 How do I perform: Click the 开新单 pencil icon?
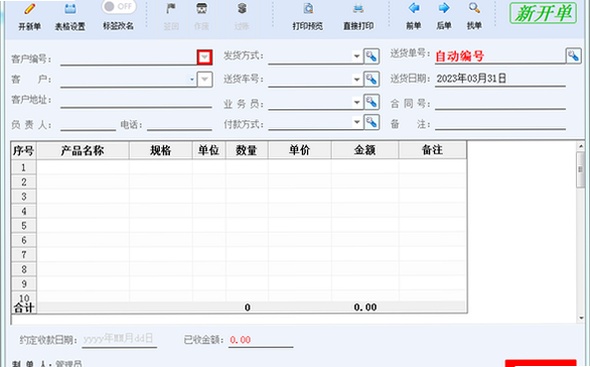30,9
